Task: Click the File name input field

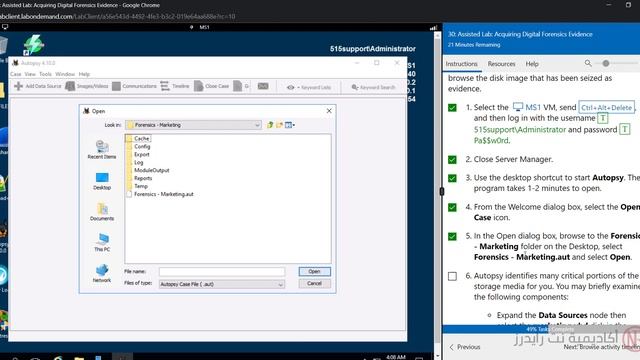Action: point(222,271)
